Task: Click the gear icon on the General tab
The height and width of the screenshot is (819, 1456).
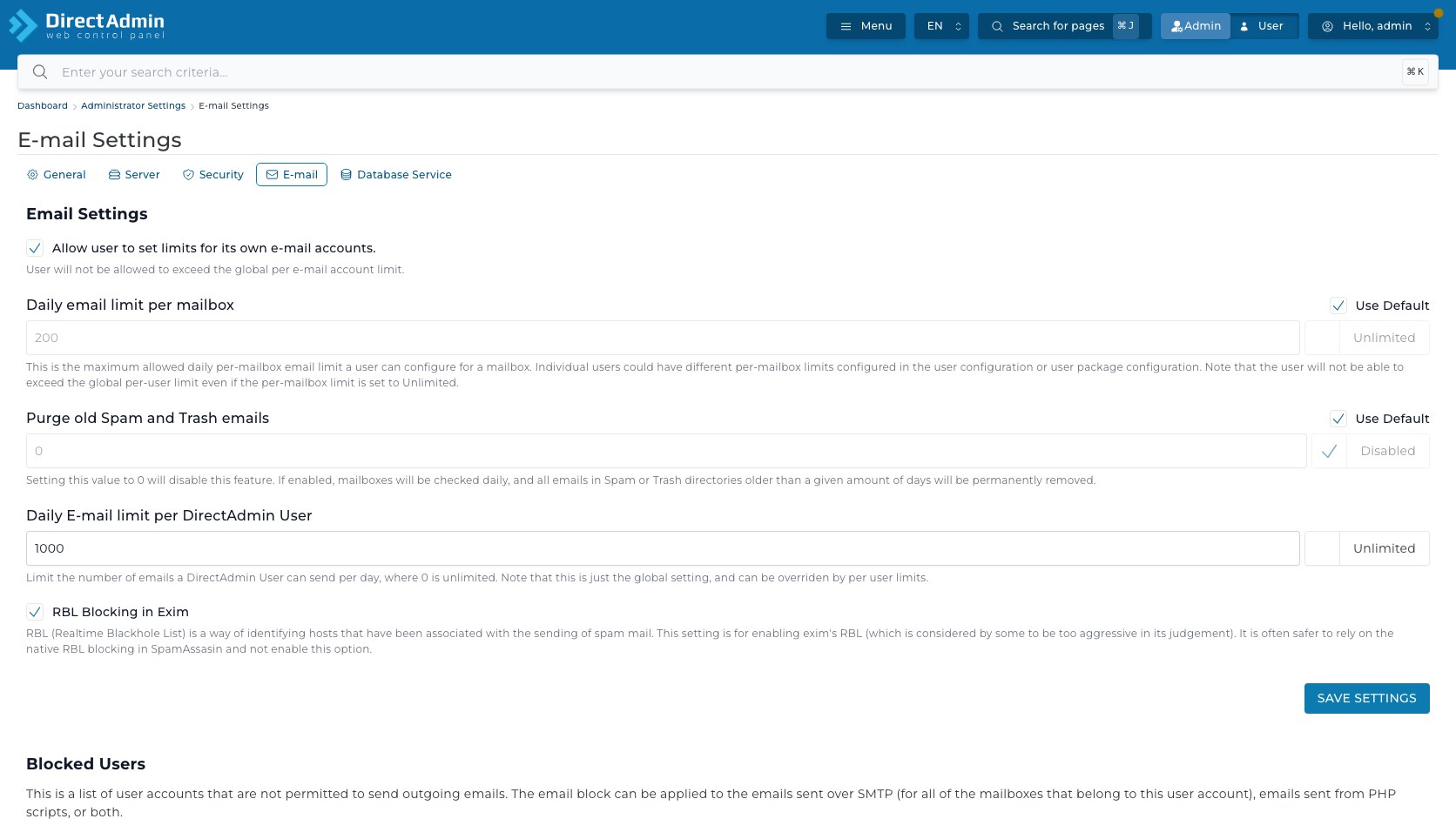Action: (x=32, y=175)
